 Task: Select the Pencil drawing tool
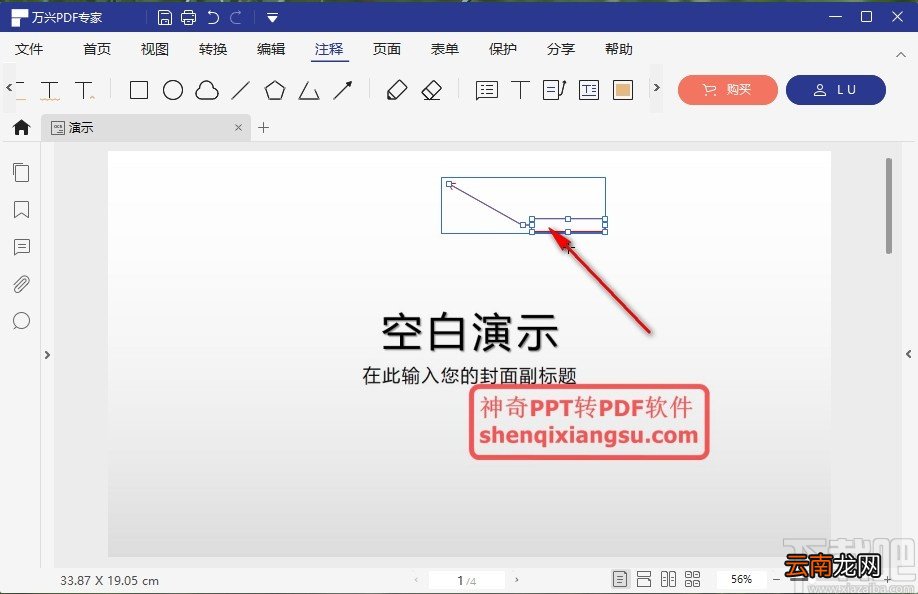pos(397,90)
